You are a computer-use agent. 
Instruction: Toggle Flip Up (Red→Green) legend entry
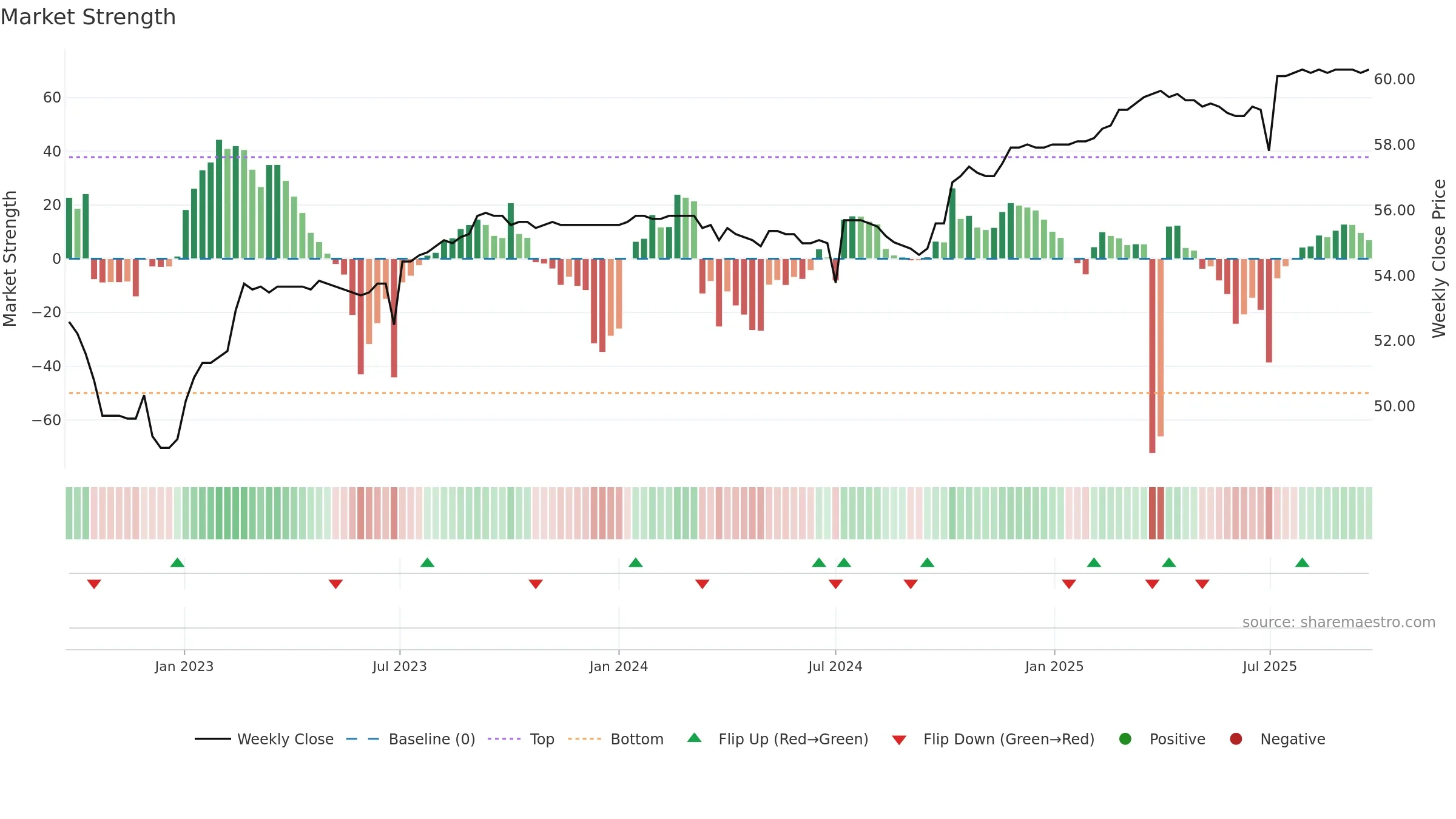pyautogui.click(x=778, y=739)
